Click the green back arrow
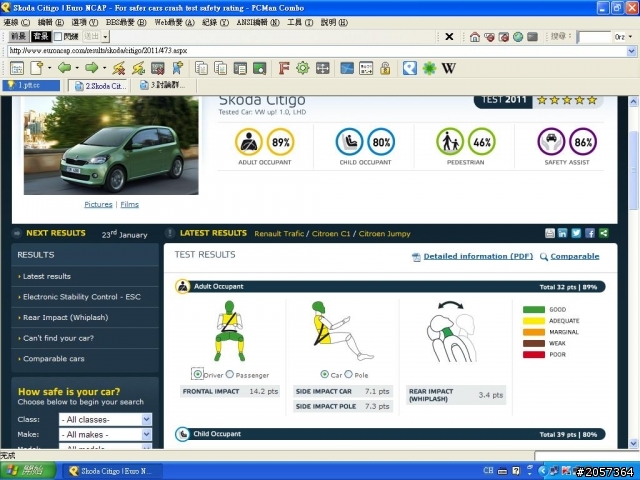640x480 pixels. click(64, 68)
